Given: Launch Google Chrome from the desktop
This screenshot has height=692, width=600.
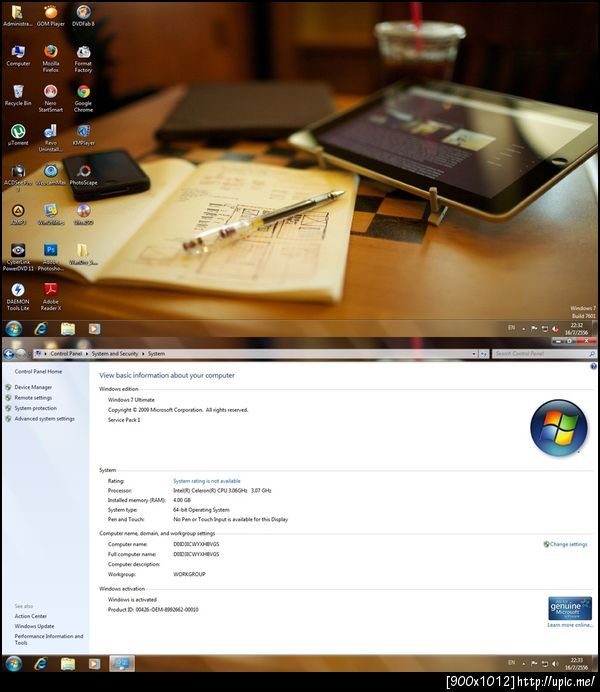Looking at the screenshot, I should pos(83,98).
